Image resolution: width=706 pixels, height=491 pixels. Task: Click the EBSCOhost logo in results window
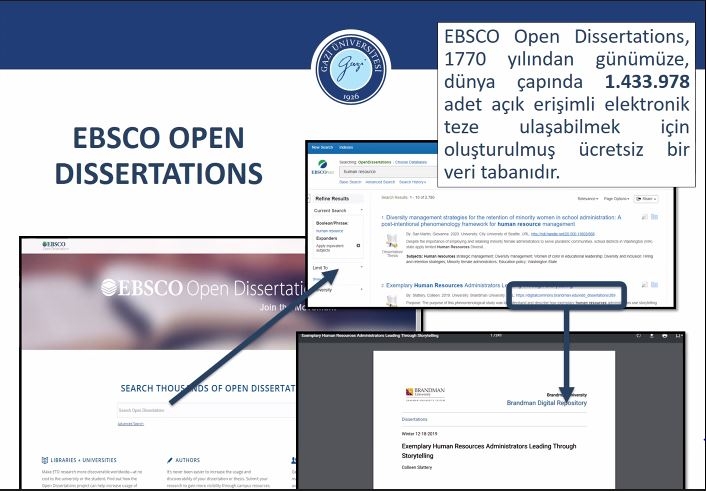322,167
